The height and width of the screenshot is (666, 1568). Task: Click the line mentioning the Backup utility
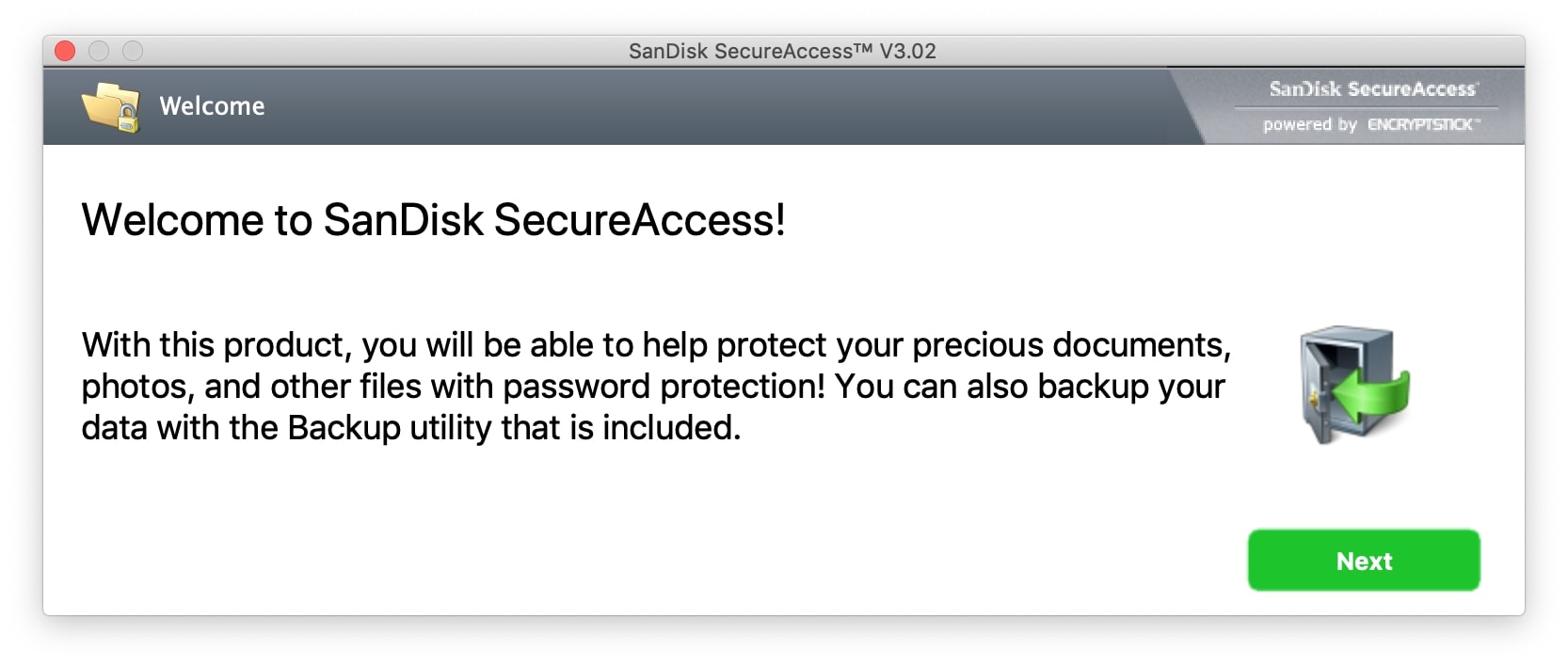[x=410, y=428]
